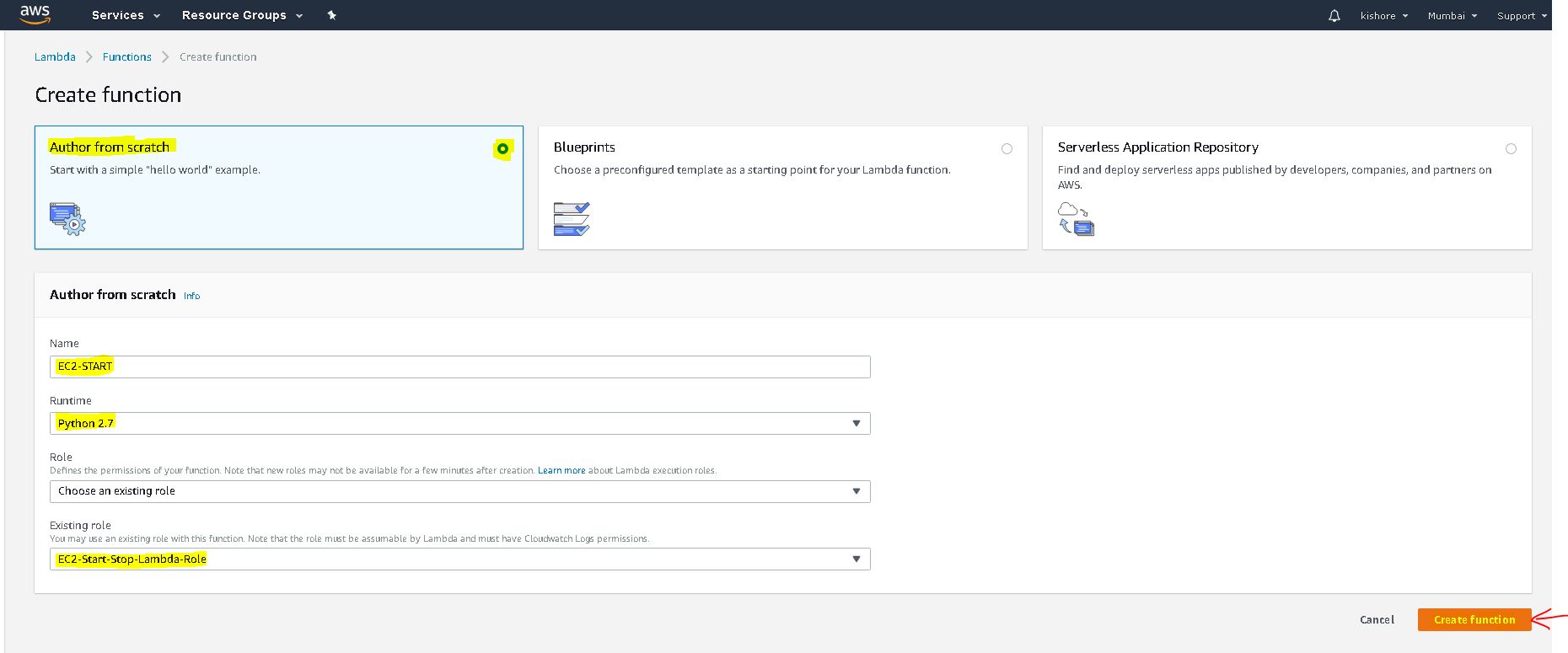The image size is (1568, 653).
Task: Open the Runtime dropdown showing Python 2.7
Action: point(459,423)
